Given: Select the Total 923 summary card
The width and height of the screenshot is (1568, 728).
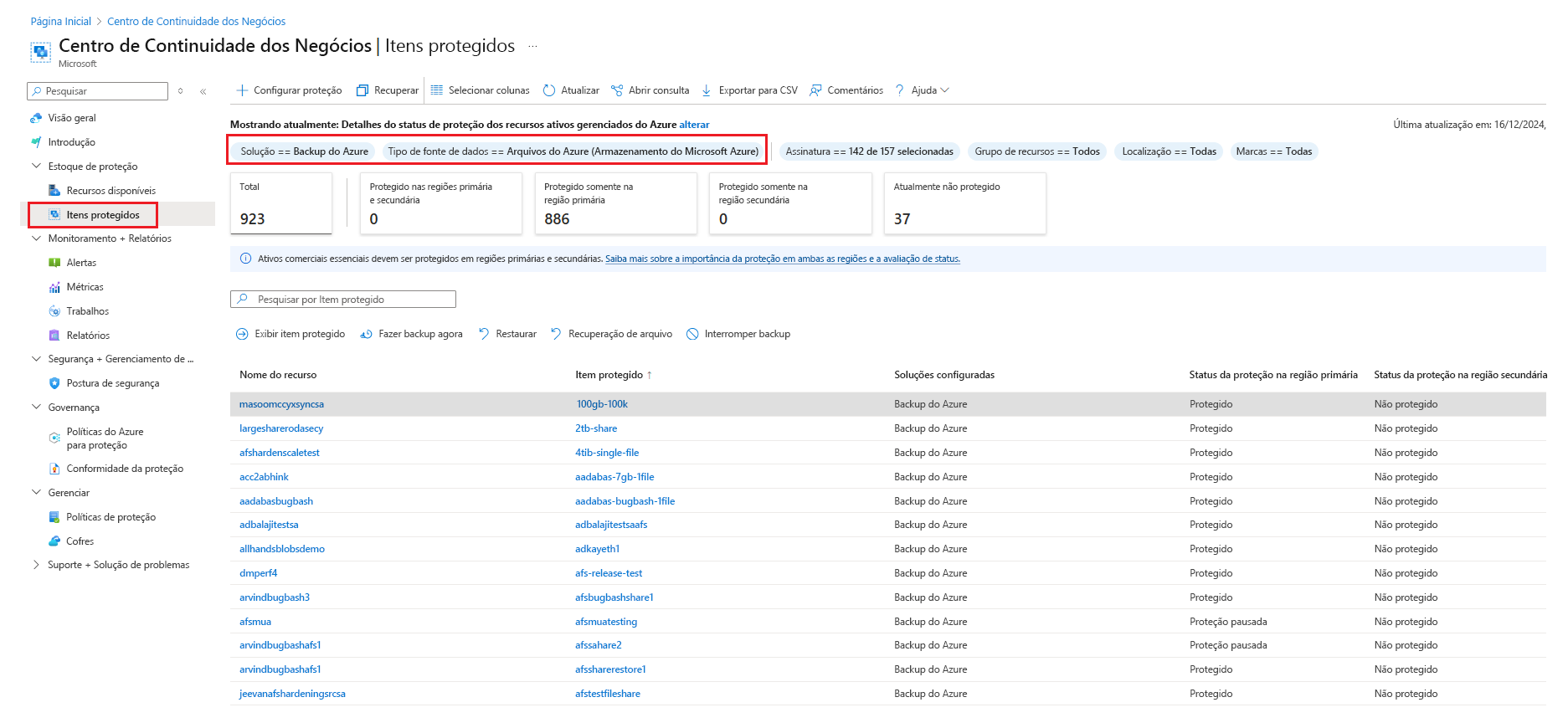Looking at the screenshot, I should (x=280, y=203).
